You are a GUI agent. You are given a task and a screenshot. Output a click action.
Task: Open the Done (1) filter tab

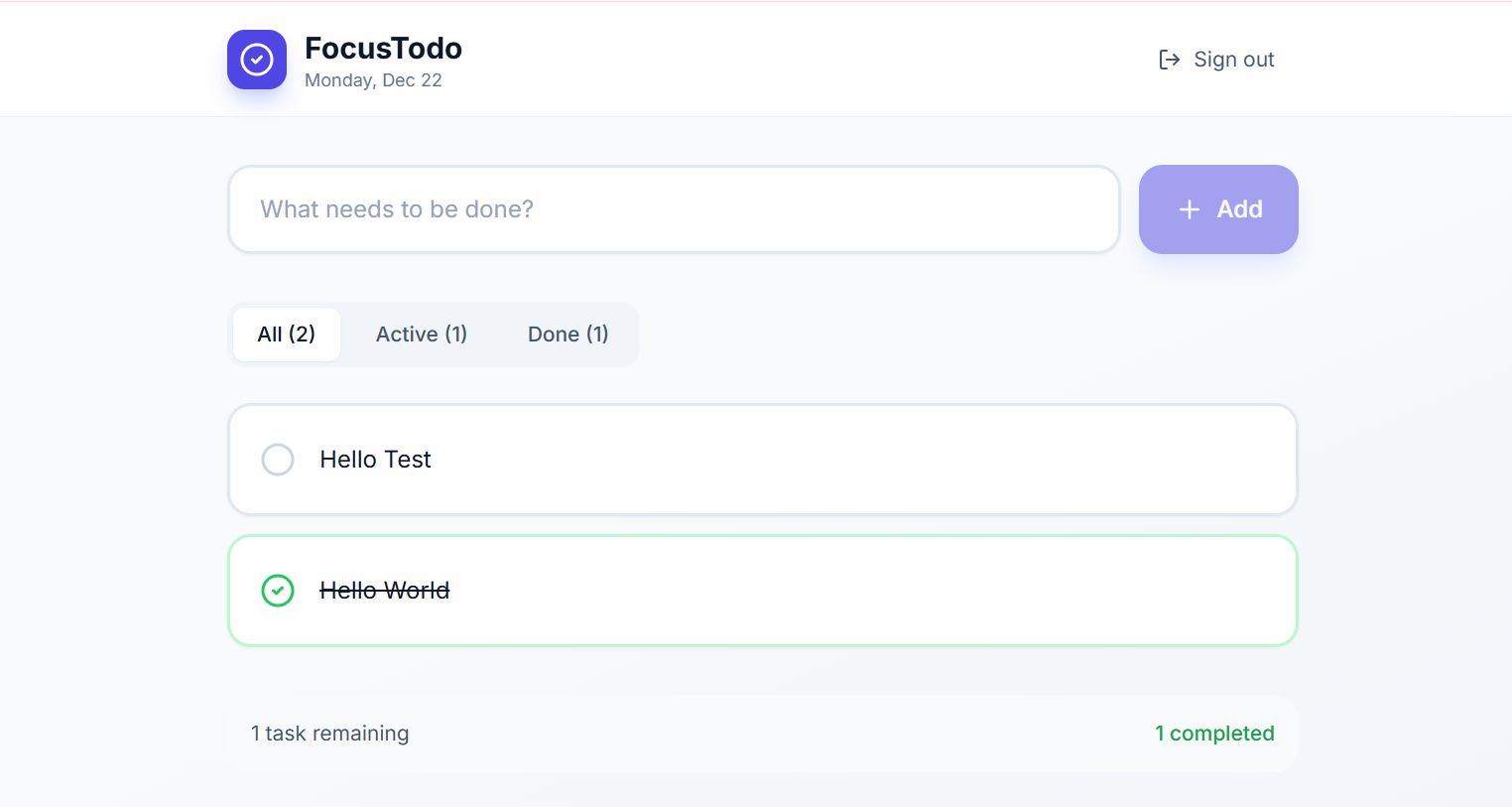click(568, 335)
